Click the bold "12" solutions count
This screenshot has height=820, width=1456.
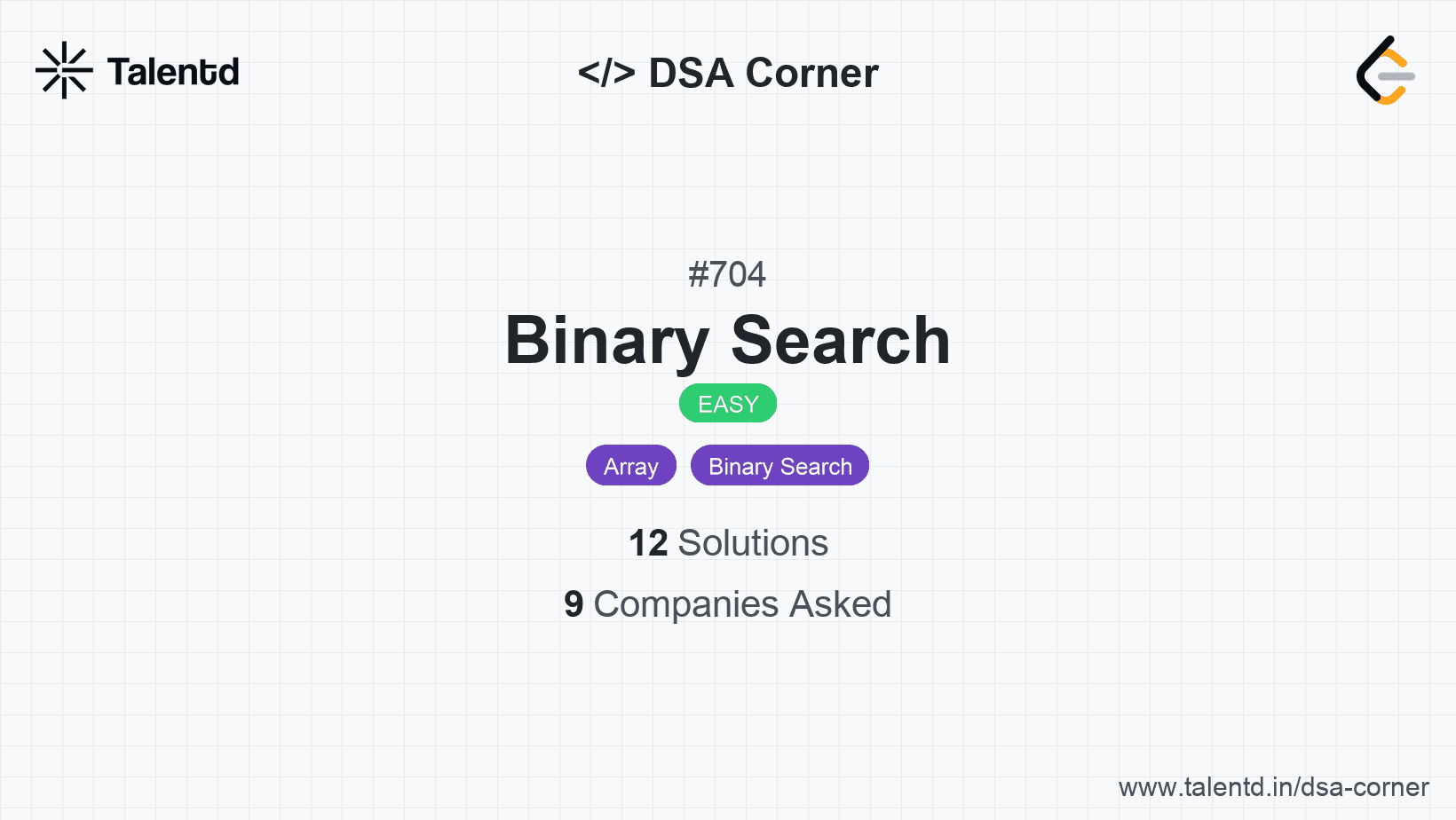[648, 543]
